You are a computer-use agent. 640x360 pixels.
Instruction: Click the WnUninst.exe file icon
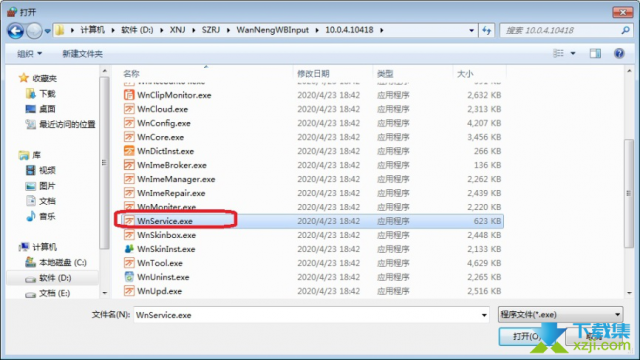pos(129,277)
